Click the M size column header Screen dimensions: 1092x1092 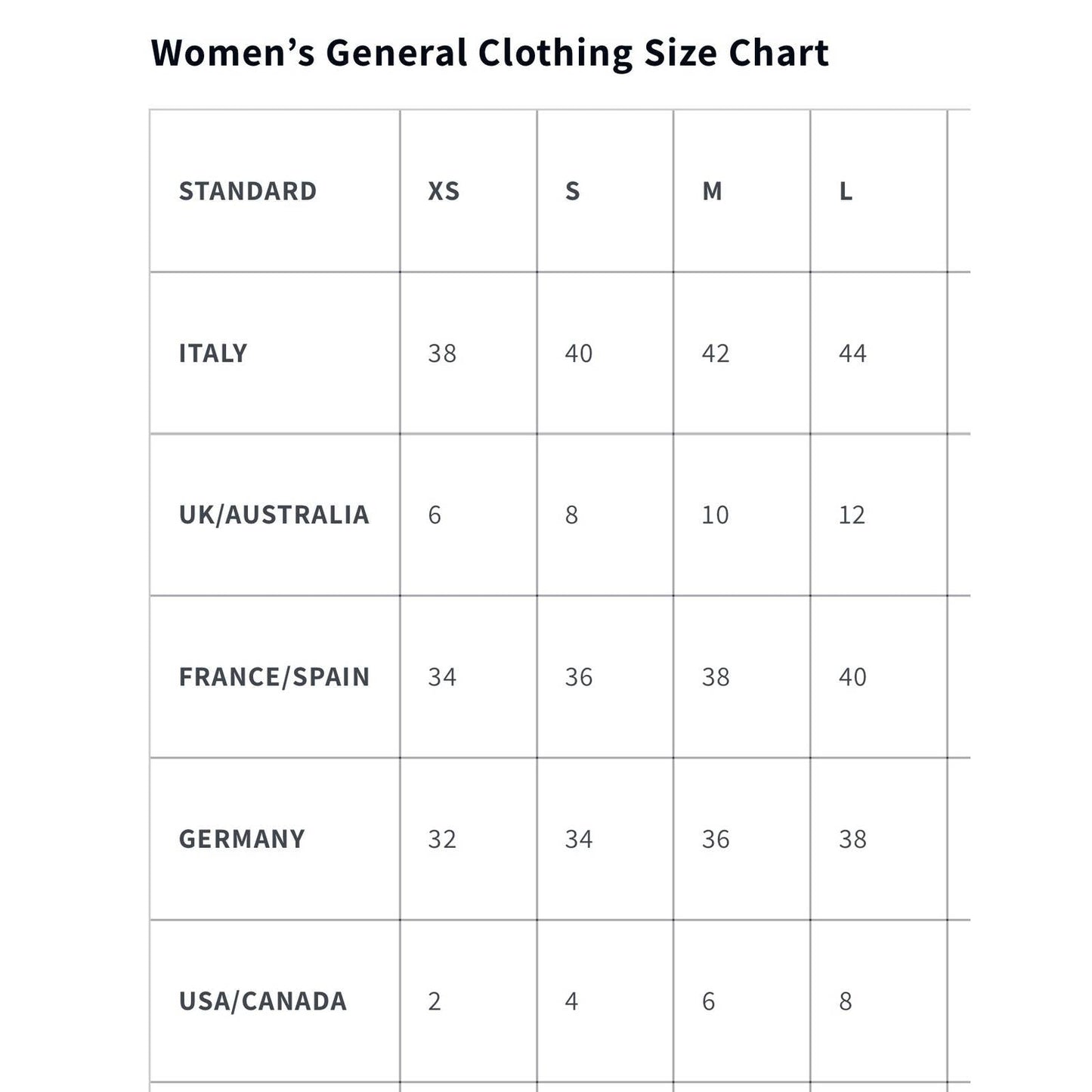coord(712,191)
